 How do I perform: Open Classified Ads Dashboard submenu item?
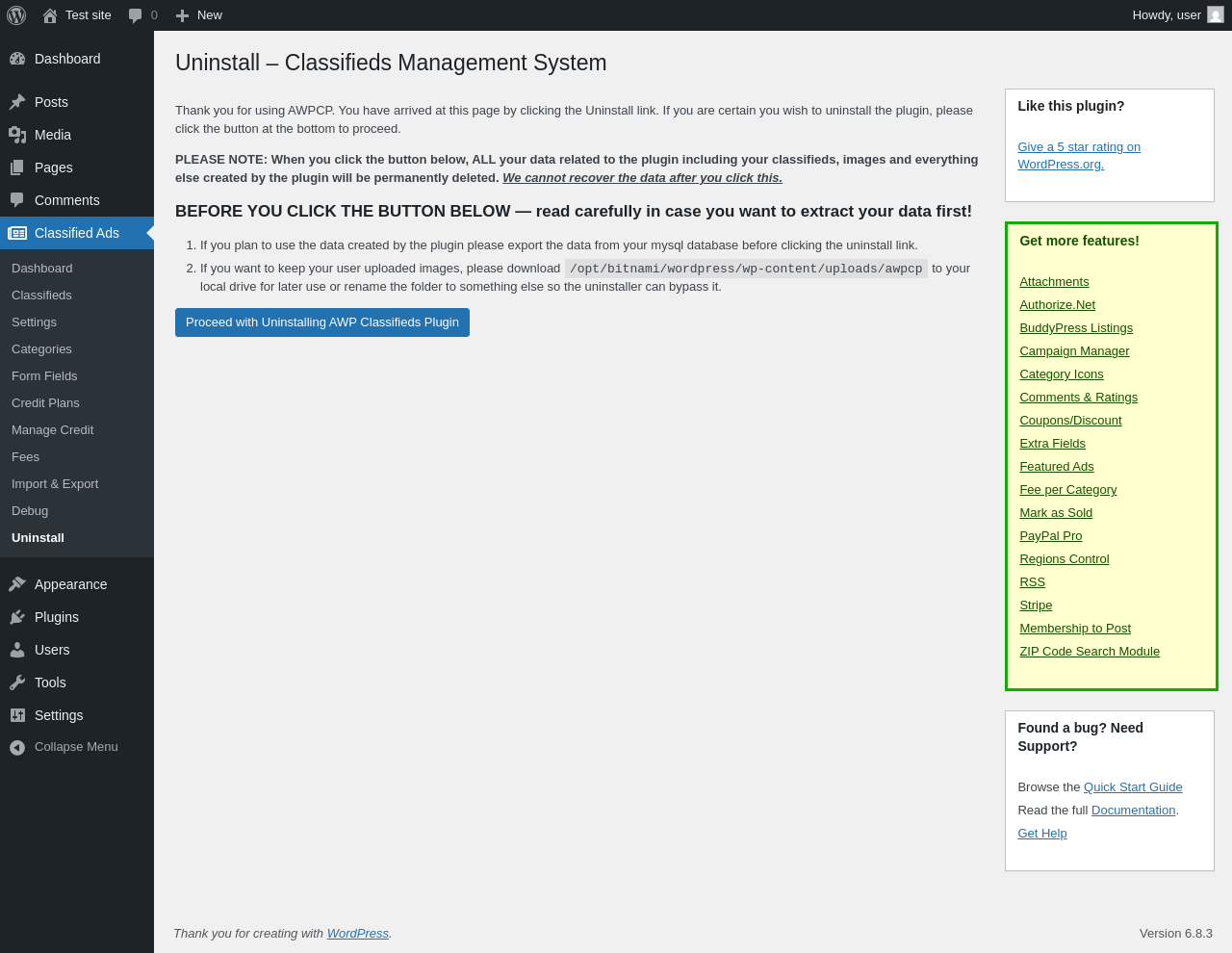(x=77, y=269)
